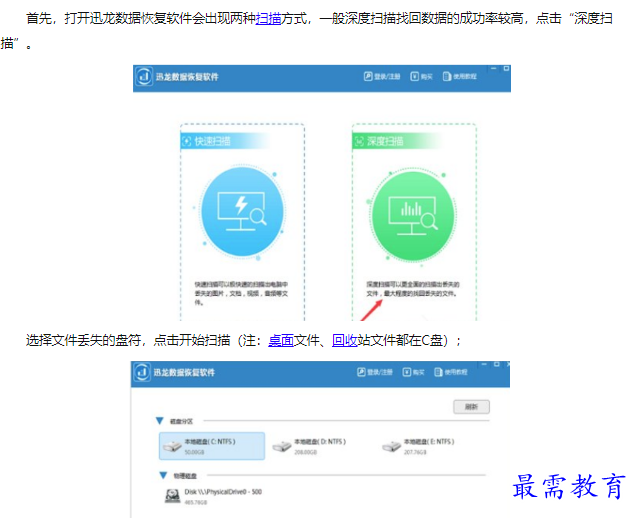634x518 pixels.
Task: Open the 扫描 hyperlink in the first paragraph
Action: coord(268,19)
